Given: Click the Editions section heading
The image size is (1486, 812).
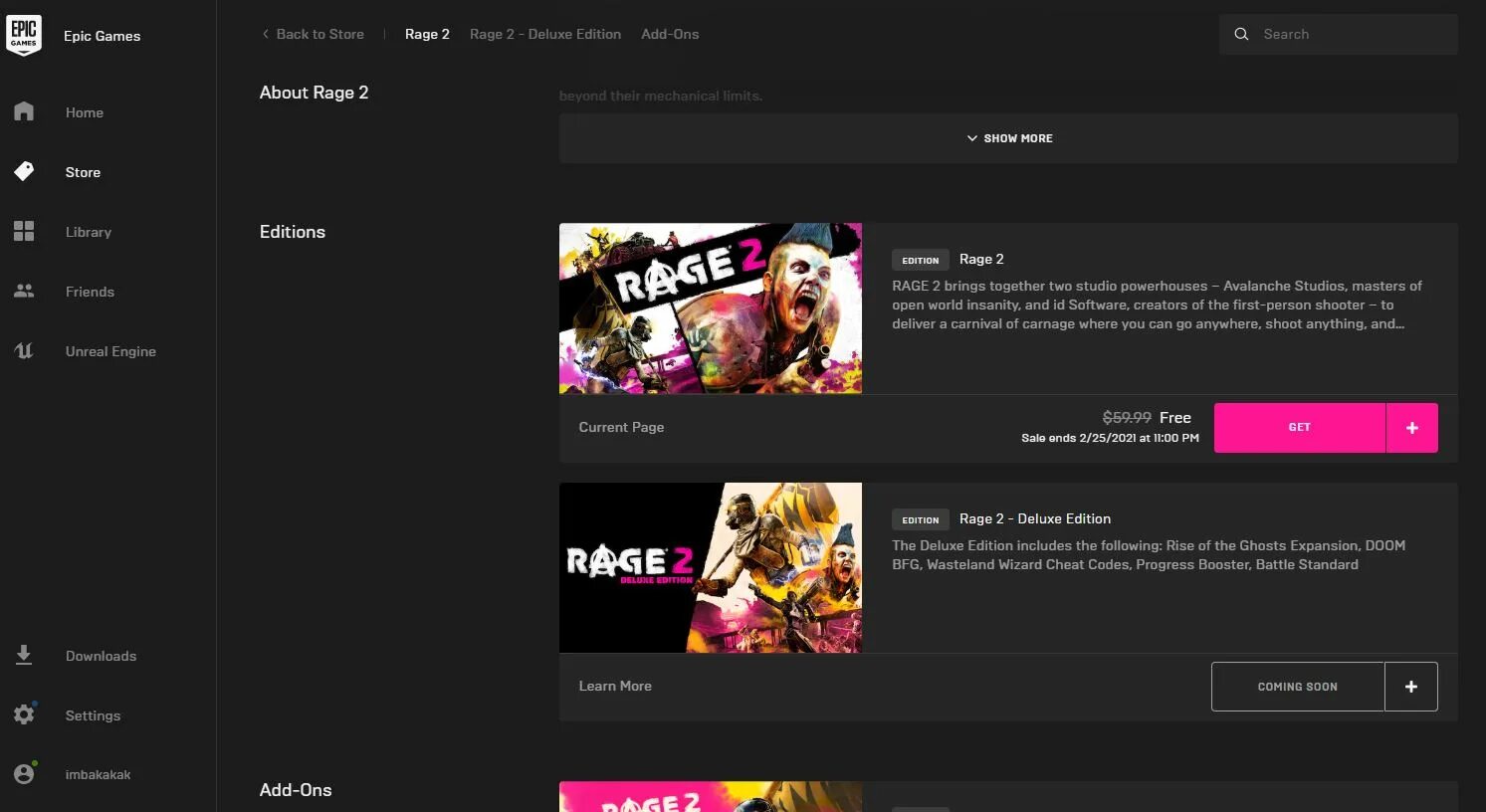Looking at the screenshot, I should click(293, 232).
